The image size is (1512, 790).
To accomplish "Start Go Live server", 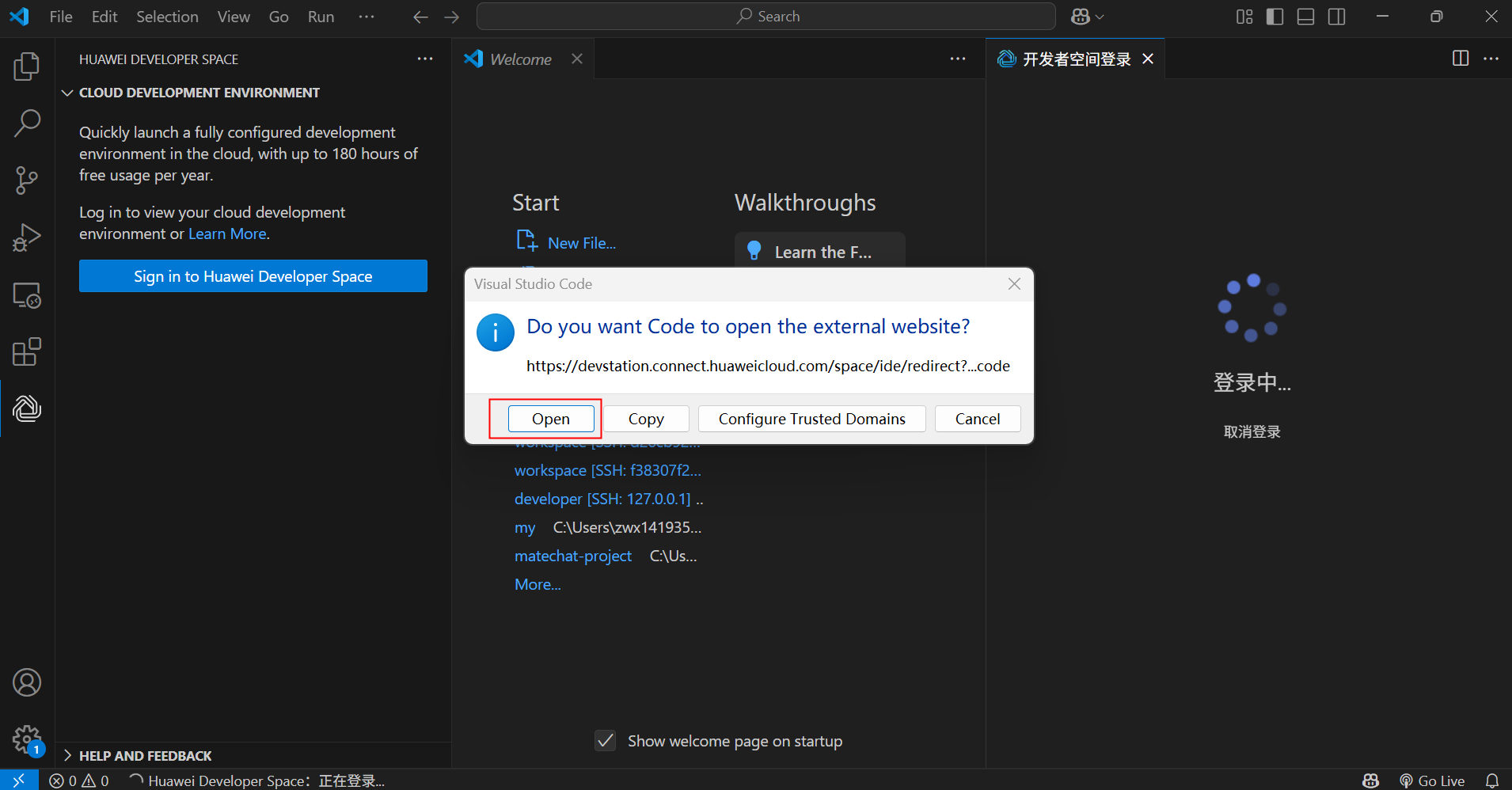I will click(1432, 781).
